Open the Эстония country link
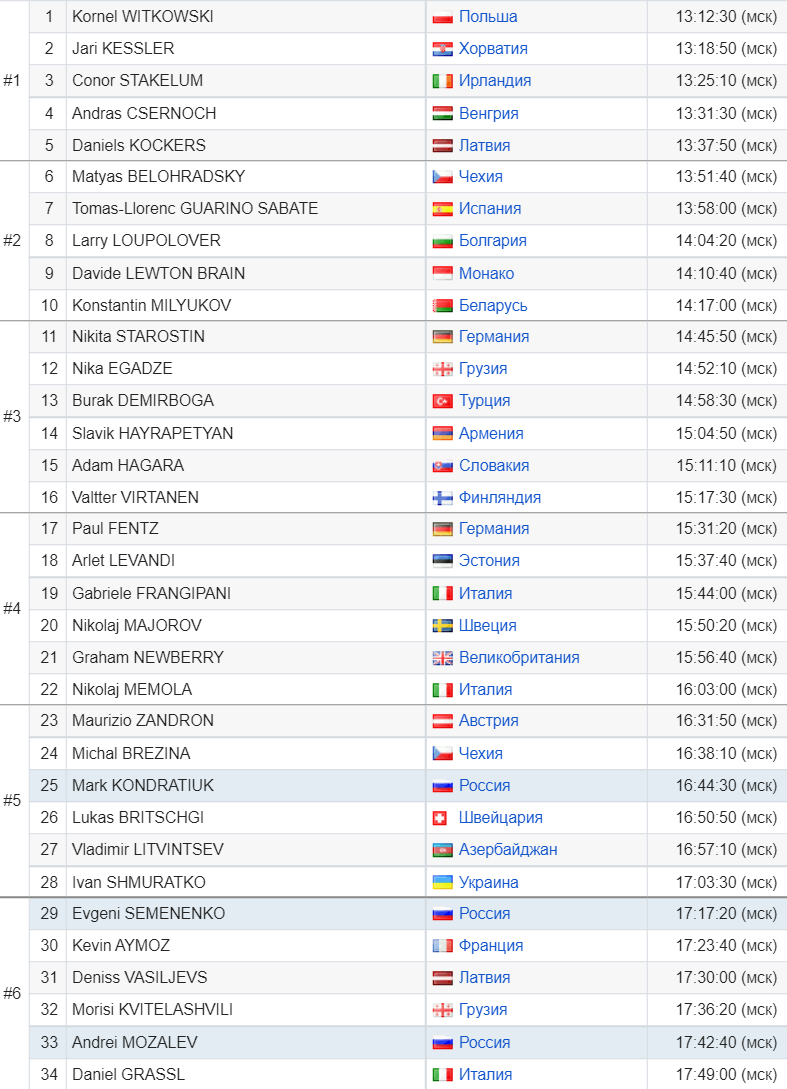The height and width of the screenshot is (1089, 787). point(489,560)
